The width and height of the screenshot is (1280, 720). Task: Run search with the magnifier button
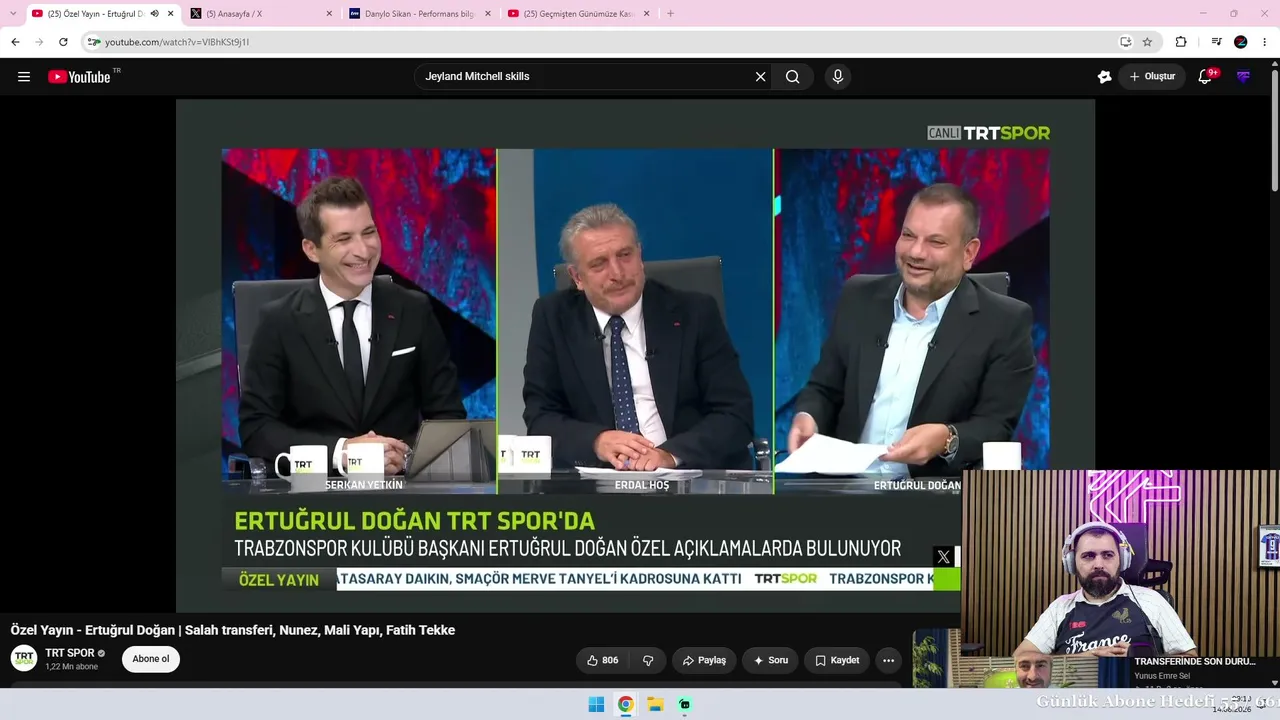pos(793,77)
